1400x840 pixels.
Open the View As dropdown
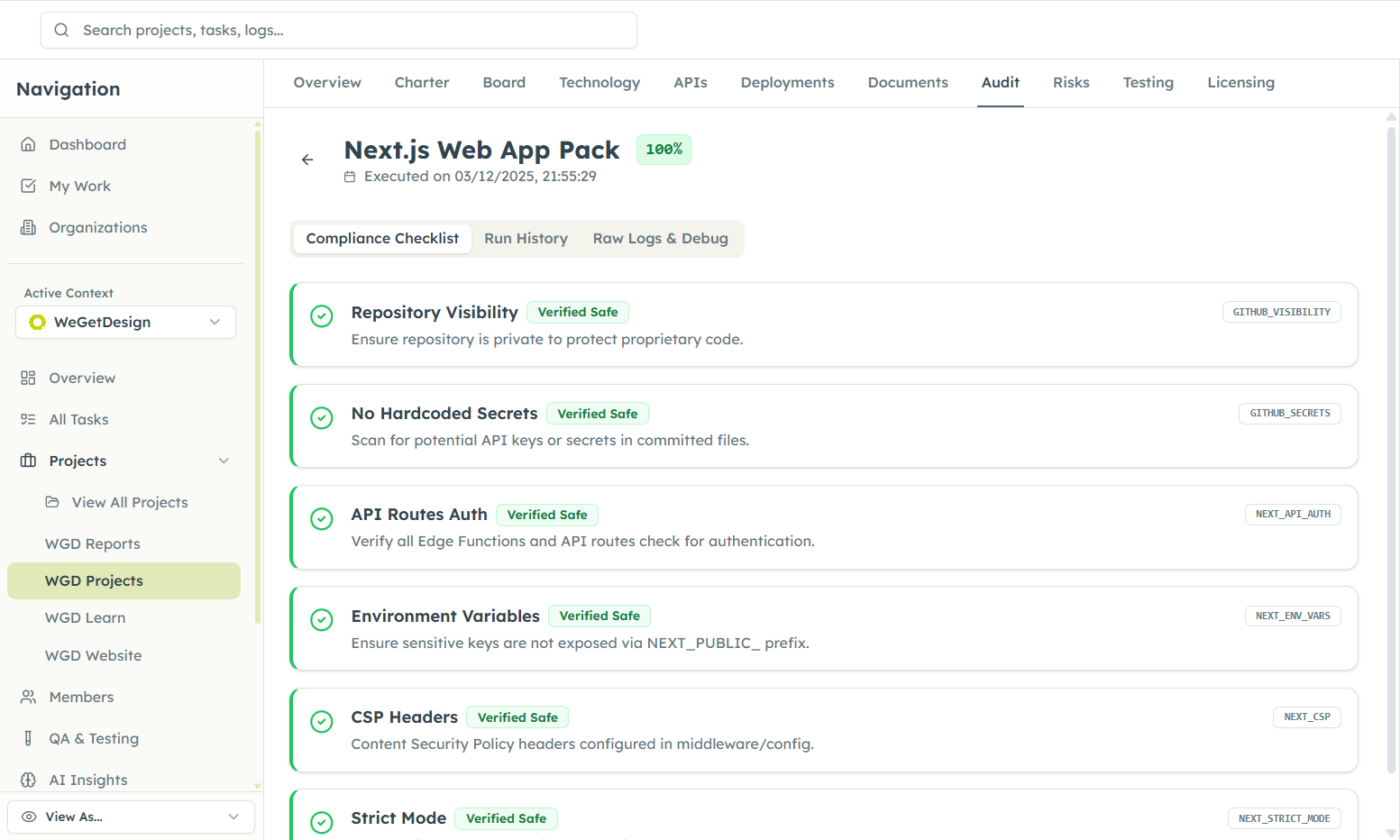click(x=131, y=817)
